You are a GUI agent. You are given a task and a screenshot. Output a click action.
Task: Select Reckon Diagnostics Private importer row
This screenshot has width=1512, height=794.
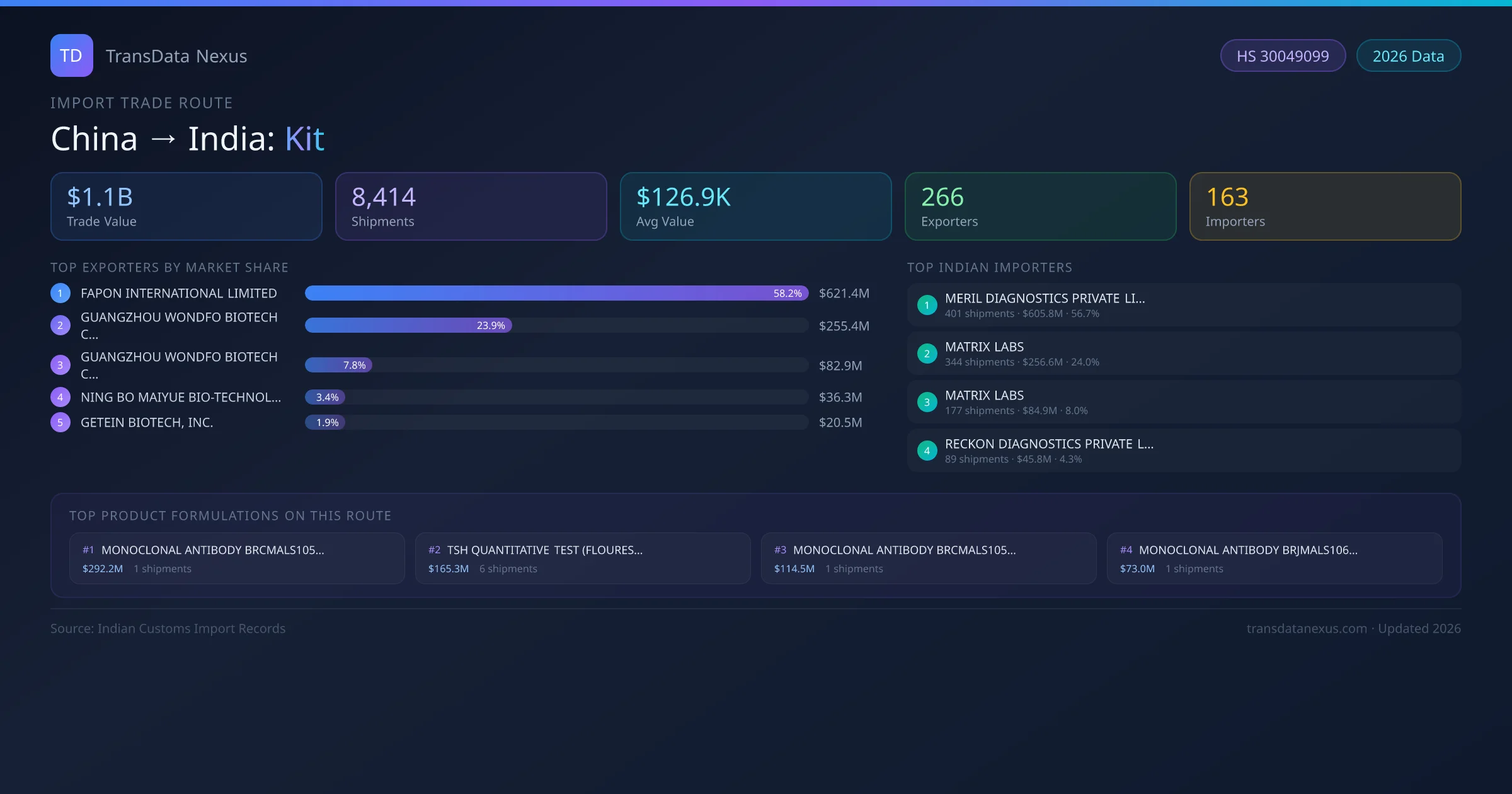[1183, 451]
